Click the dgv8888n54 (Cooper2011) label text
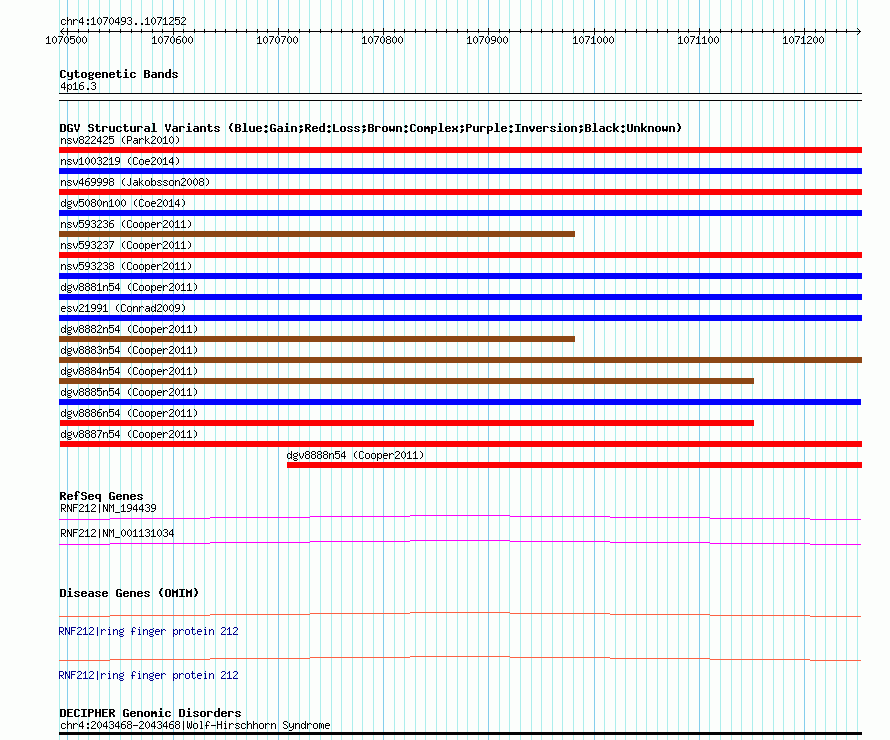890x740 pixels. pyautogui.click(x=355, y=455)
